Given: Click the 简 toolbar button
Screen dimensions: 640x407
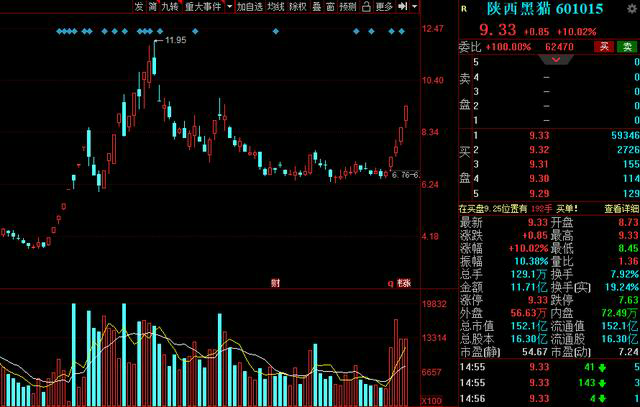Looking at the screenshot, I should click(x=153, y=6).
